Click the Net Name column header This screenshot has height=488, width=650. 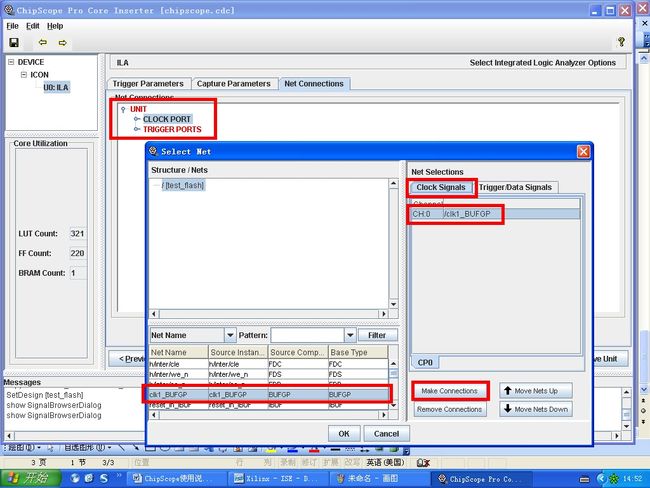click(x=179, y=352)
